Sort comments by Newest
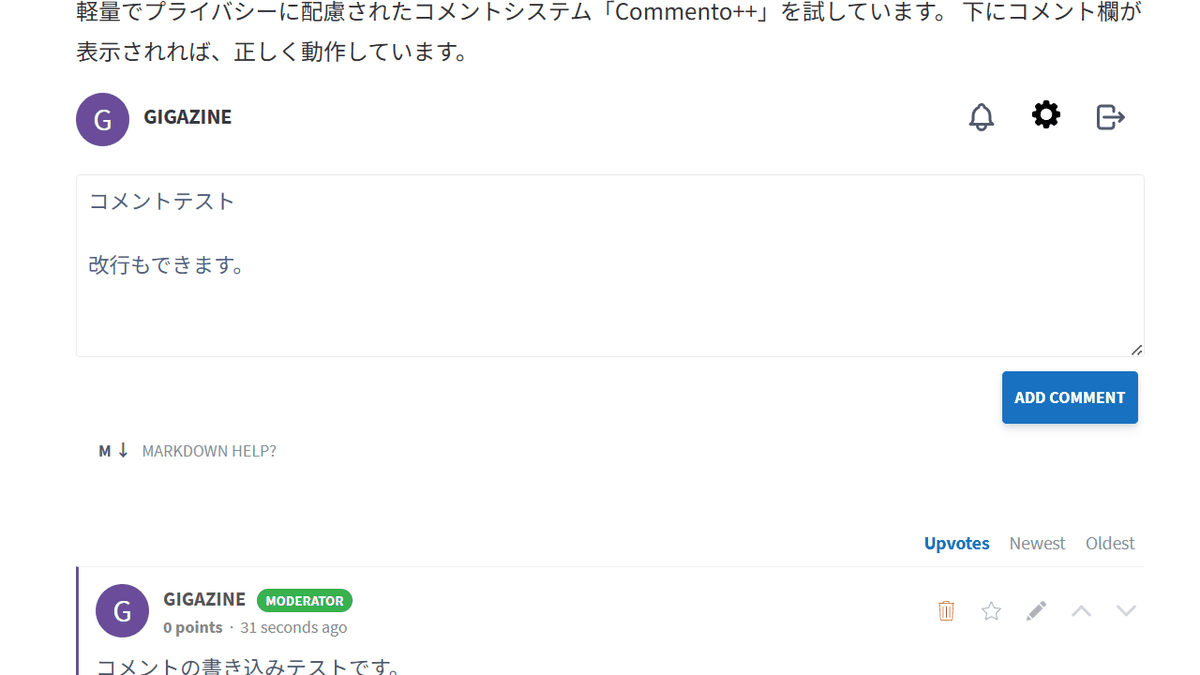This screenshot has height=675, width=1200. (1037, 543)
